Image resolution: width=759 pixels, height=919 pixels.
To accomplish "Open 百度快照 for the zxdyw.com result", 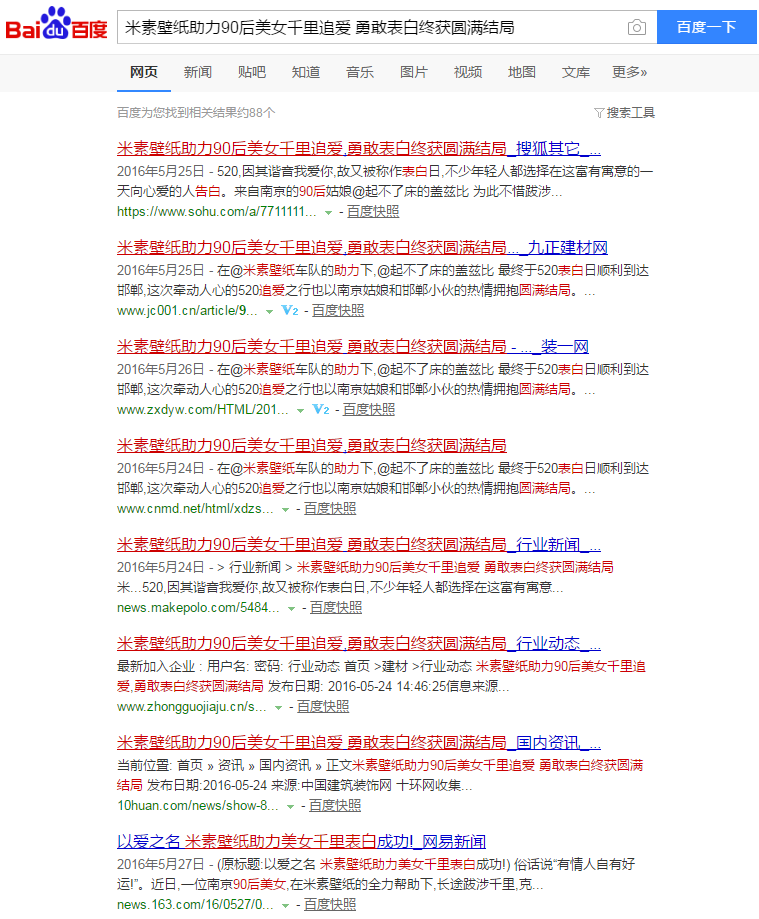I will coord(369,410).
